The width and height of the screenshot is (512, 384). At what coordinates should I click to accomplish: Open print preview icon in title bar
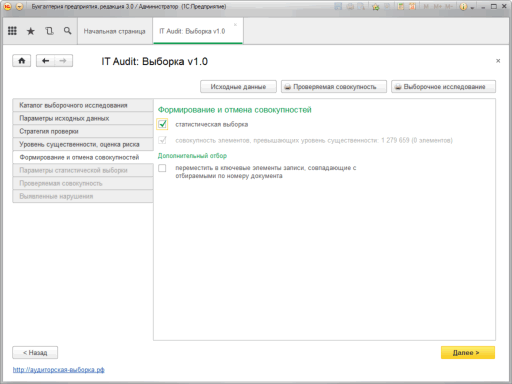click(361, 6)
